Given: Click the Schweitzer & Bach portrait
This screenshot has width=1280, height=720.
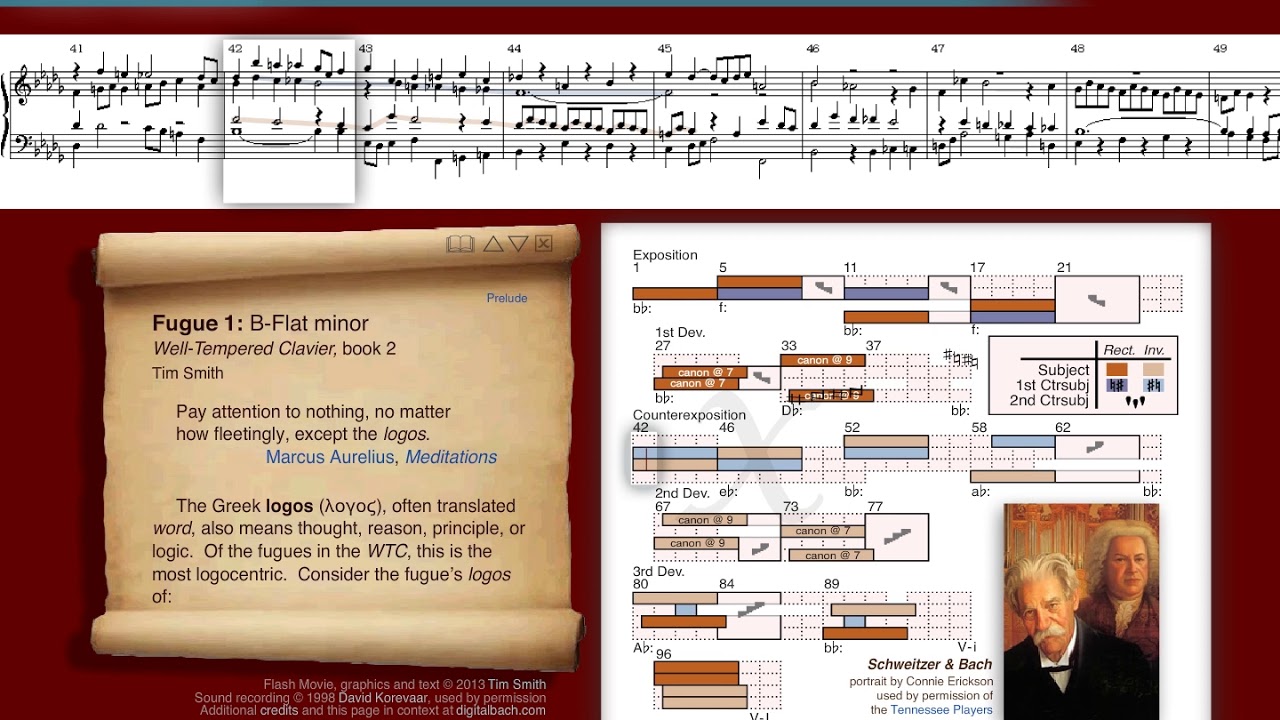Looking at the screenshot, I should pyautogui.click(x=1081, y=611).
